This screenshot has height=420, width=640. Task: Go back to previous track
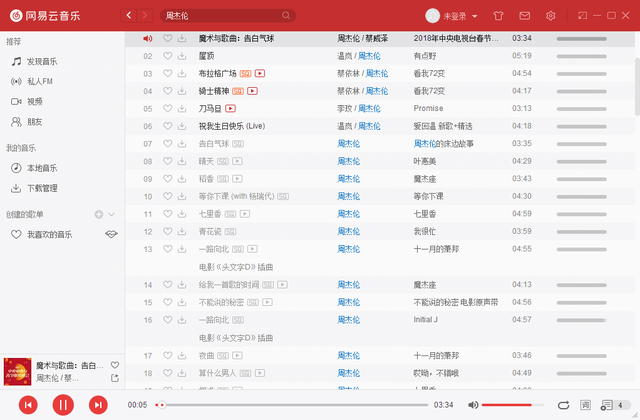click(27, 404)
